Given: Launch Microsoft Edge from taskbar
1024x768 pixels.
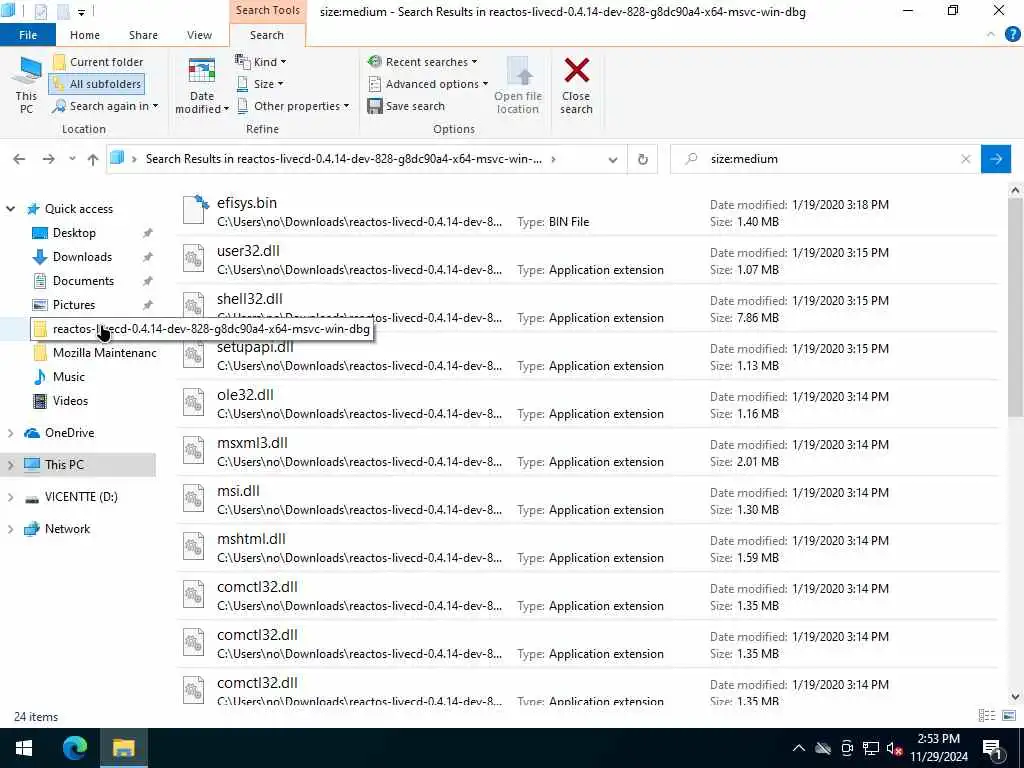Looking at the screenshot, I should click(74, 748).
